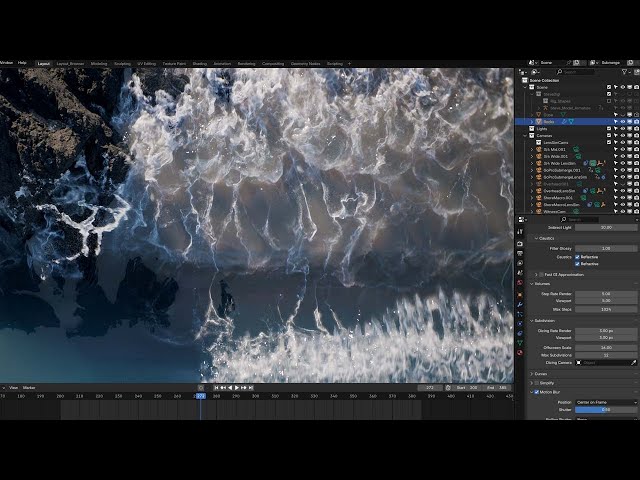640x480 pixels.
Task: Expand the Rocks object in outliner
Action: pos(532,122)
